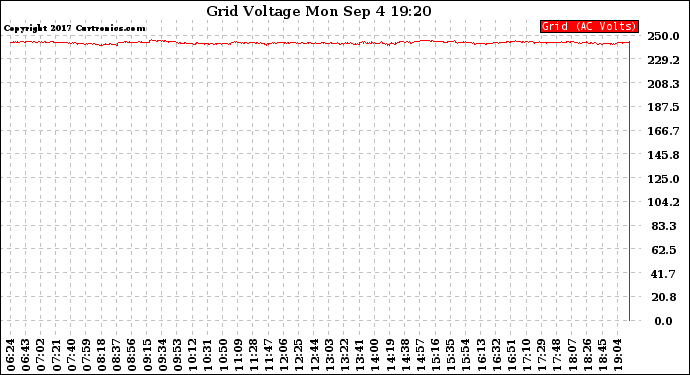Select the 166.7 y-axis label

pos(663,131)
